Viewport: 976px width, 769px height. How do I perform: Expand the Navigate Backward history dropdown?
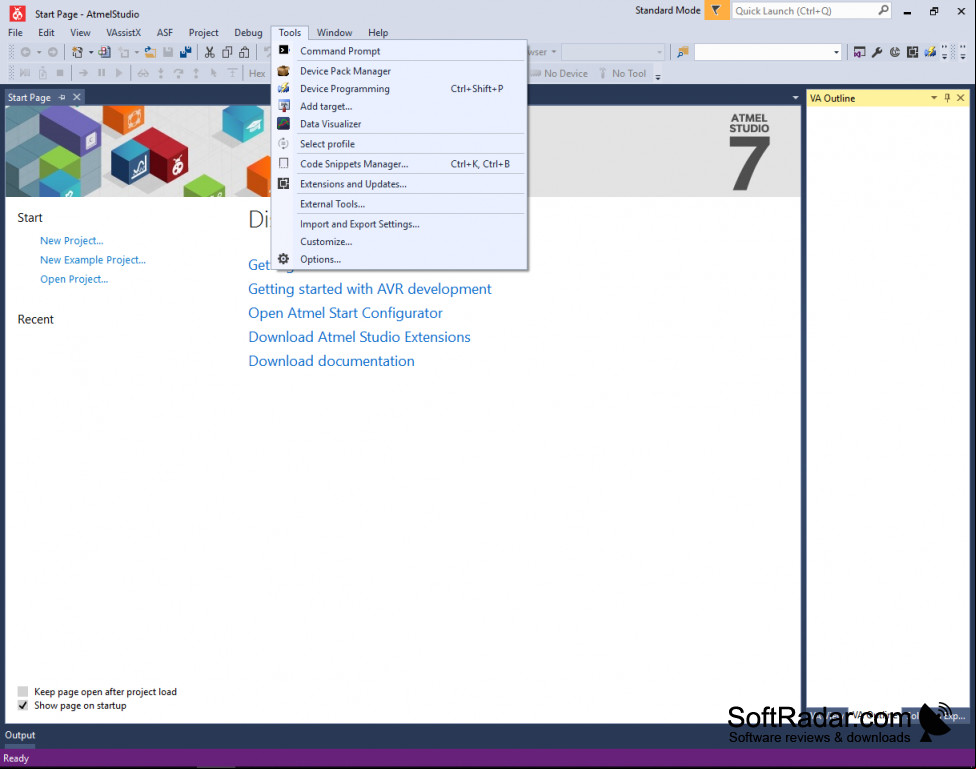[x=39, y=52]
